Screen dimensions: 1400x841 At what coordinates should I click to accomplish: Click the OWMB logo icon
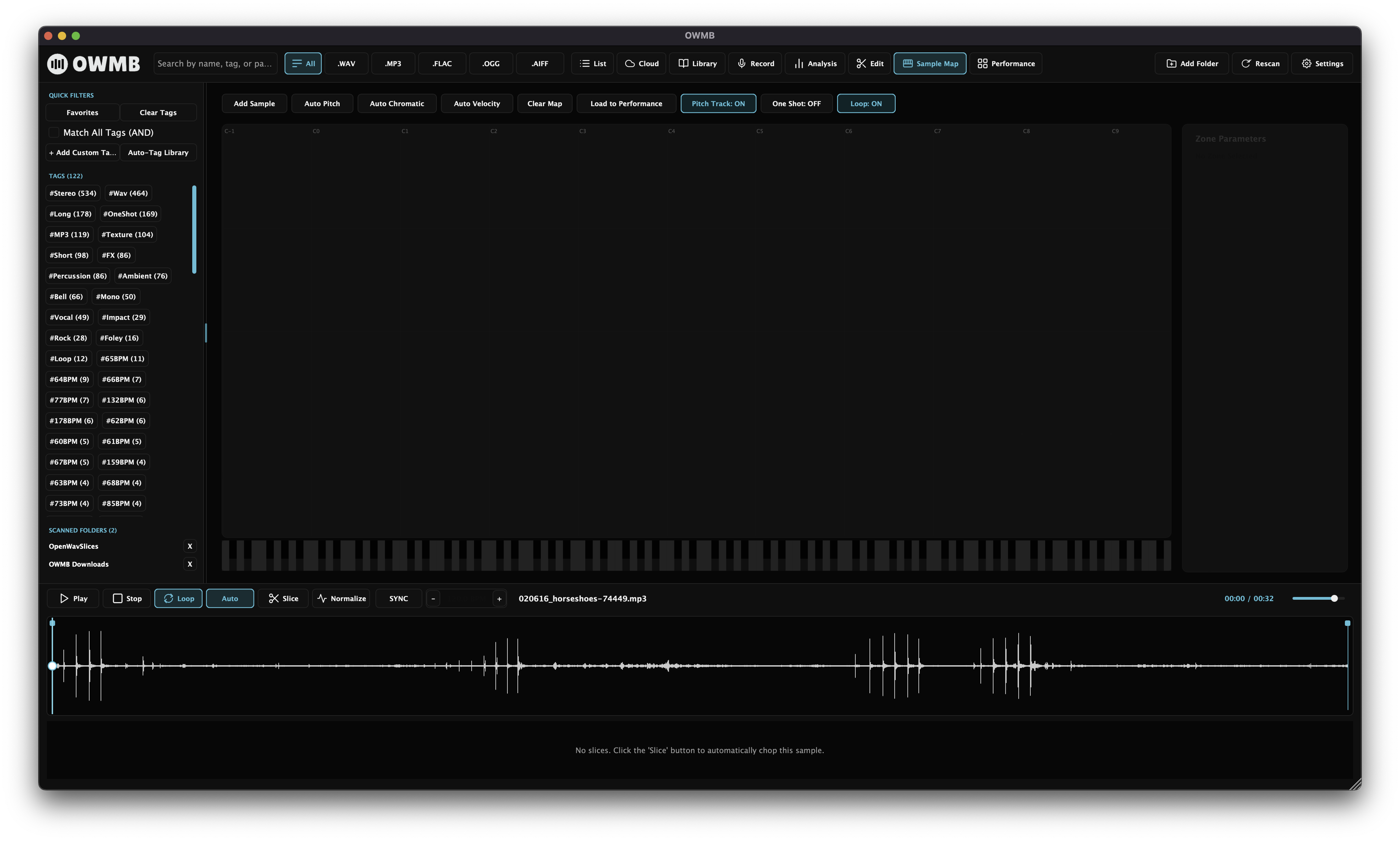pyautogui.click(x=57, y=63)
